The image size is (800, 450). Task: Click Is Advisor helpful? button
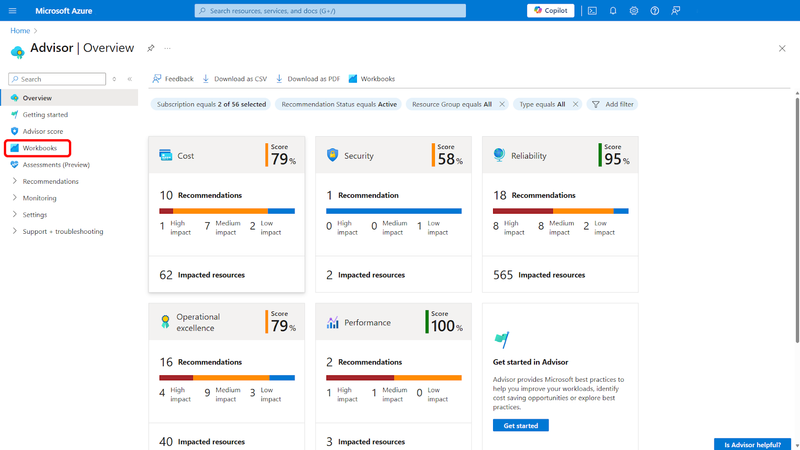click(x=753, y=444)
